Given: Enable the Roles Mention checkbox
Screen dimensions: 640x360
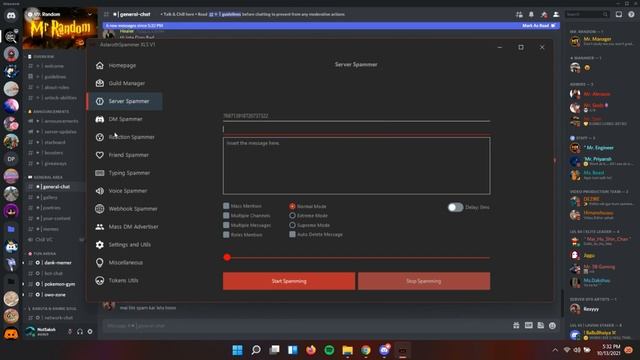Looking at the screenshot, I should [x=226, y=235].
